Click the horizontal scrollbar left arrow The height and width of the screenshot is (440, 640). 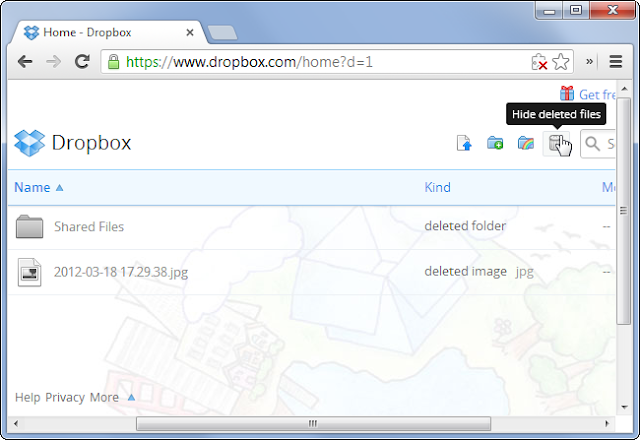[16, 423]
